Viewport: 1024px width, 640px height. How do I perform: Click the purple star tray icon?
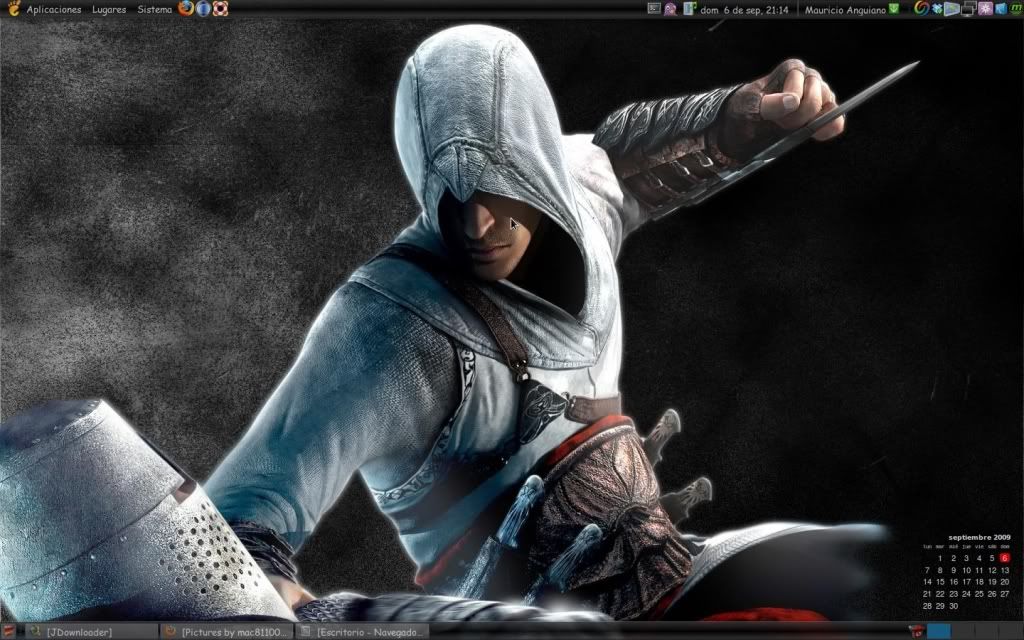click(985, 8)
